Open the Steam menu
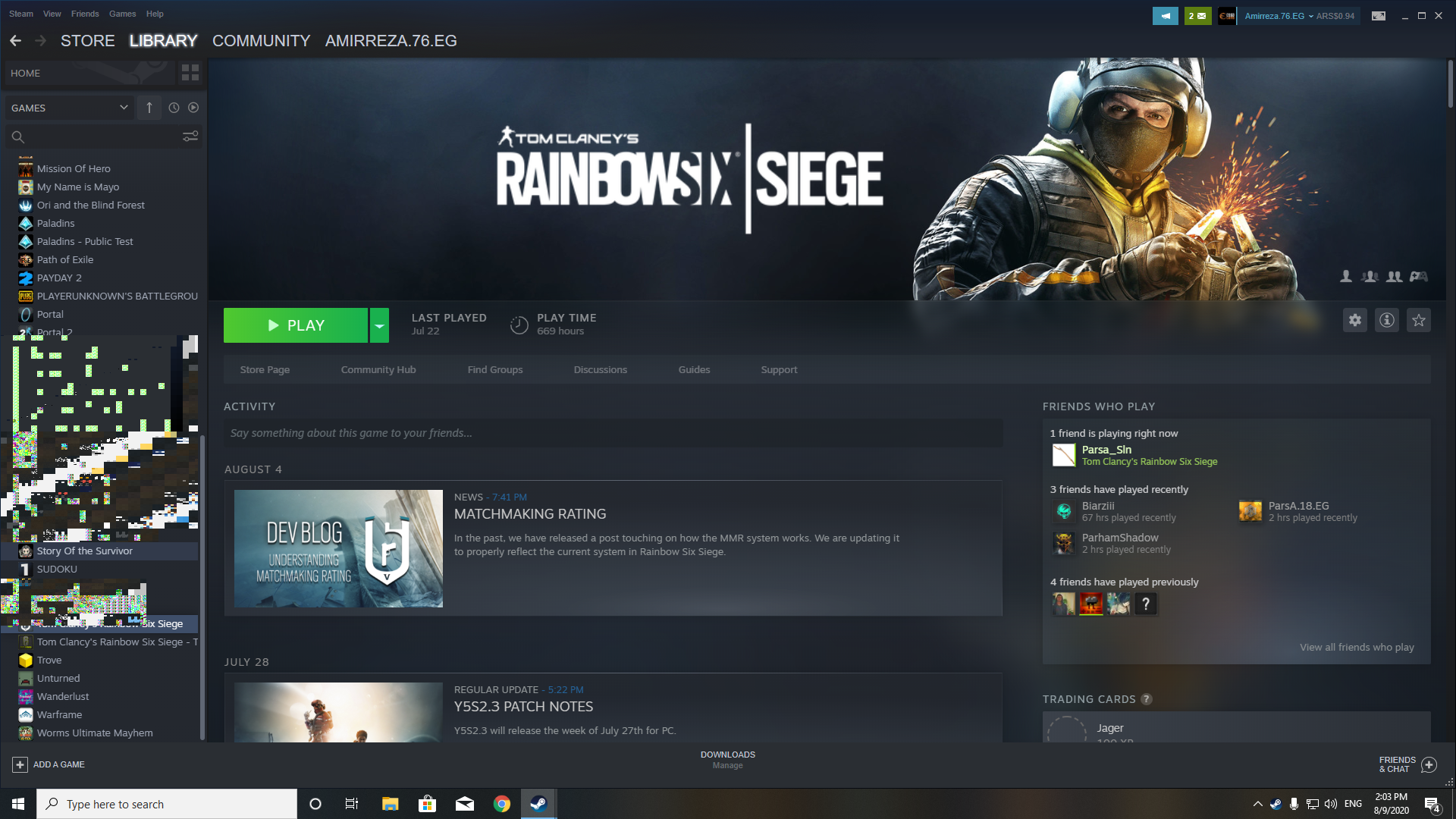The height and width of the screenshot is (819, 1456). (x=21, y=14)
